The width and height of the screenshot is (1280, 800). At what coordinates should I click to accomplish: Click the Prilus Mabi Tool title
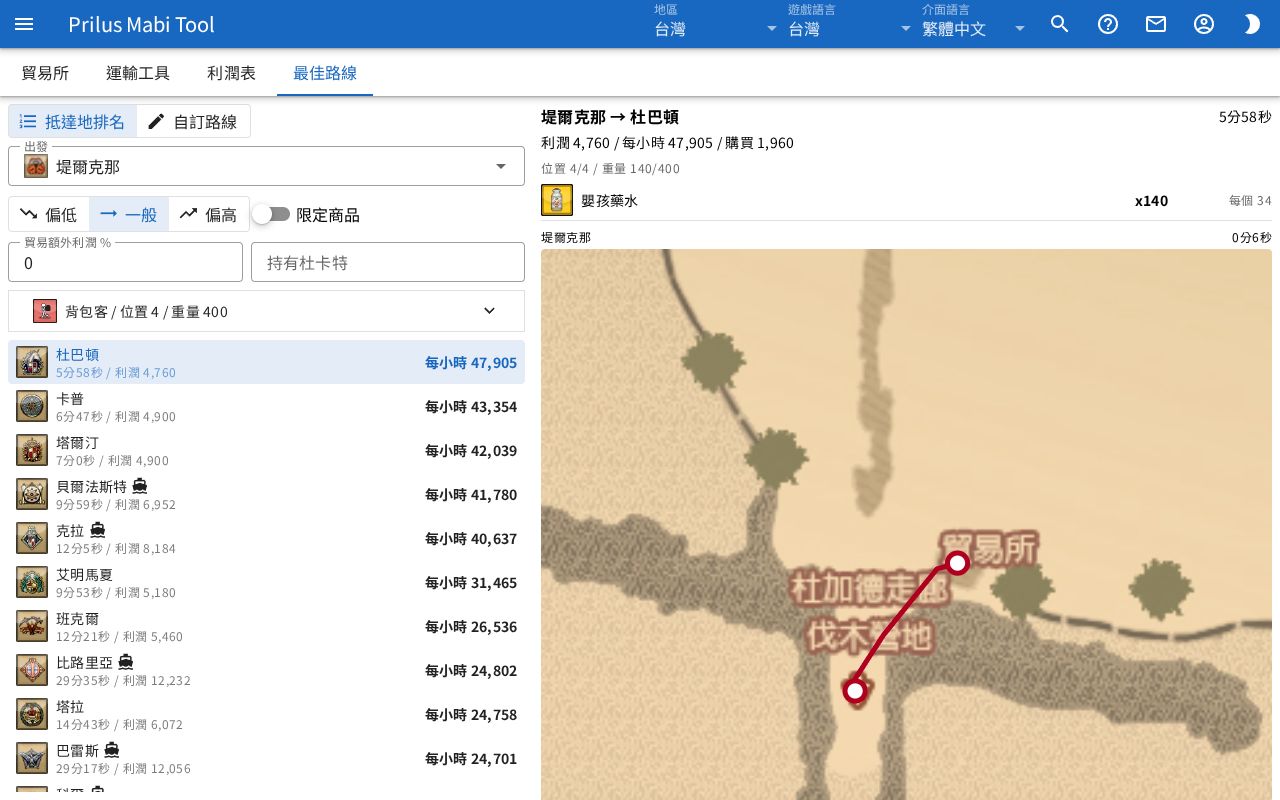click(141, 24)
